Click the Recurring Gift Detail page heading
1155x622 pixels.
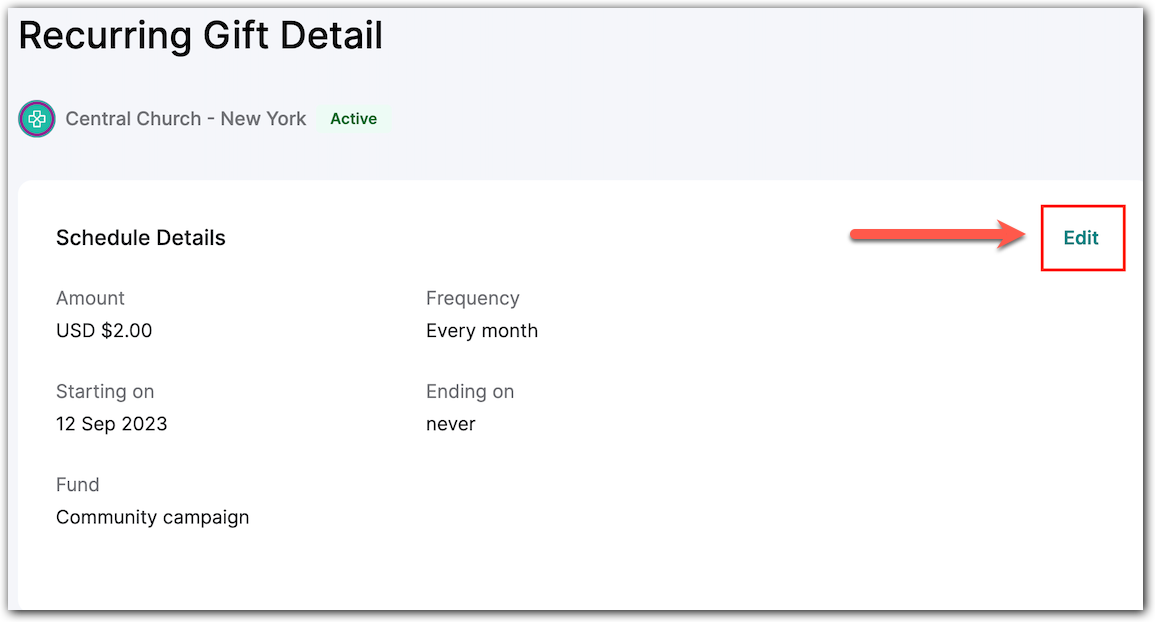[200, 35]
